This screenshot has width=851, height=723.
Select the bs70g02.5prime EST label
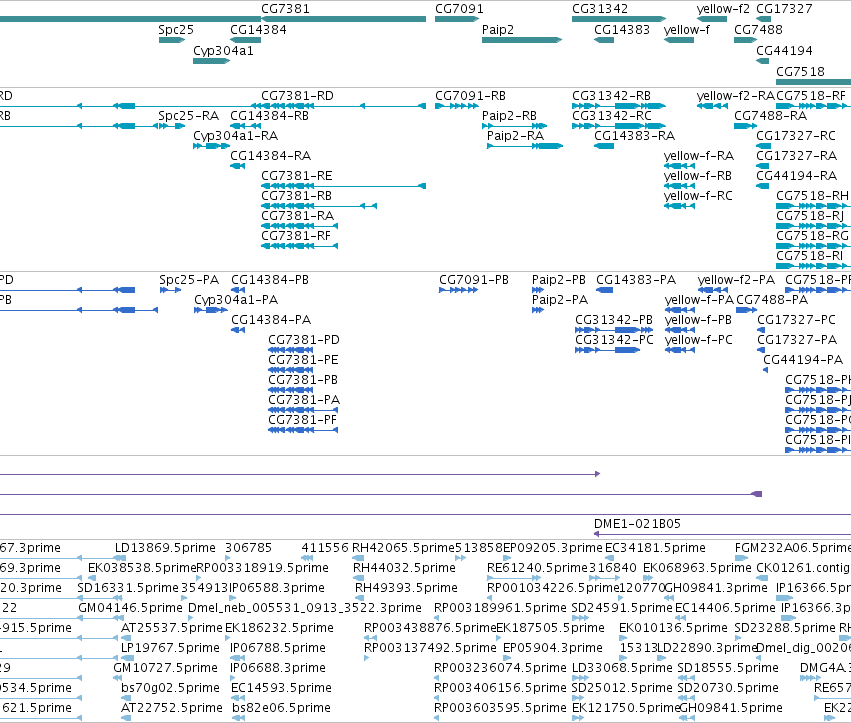pyautogui.click(x=170, y=688)
